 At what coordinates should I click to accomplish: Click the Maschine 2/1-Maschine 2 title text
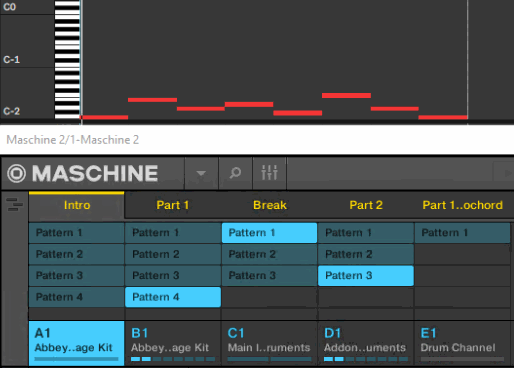pyautogui.click(x=73, y=140)
